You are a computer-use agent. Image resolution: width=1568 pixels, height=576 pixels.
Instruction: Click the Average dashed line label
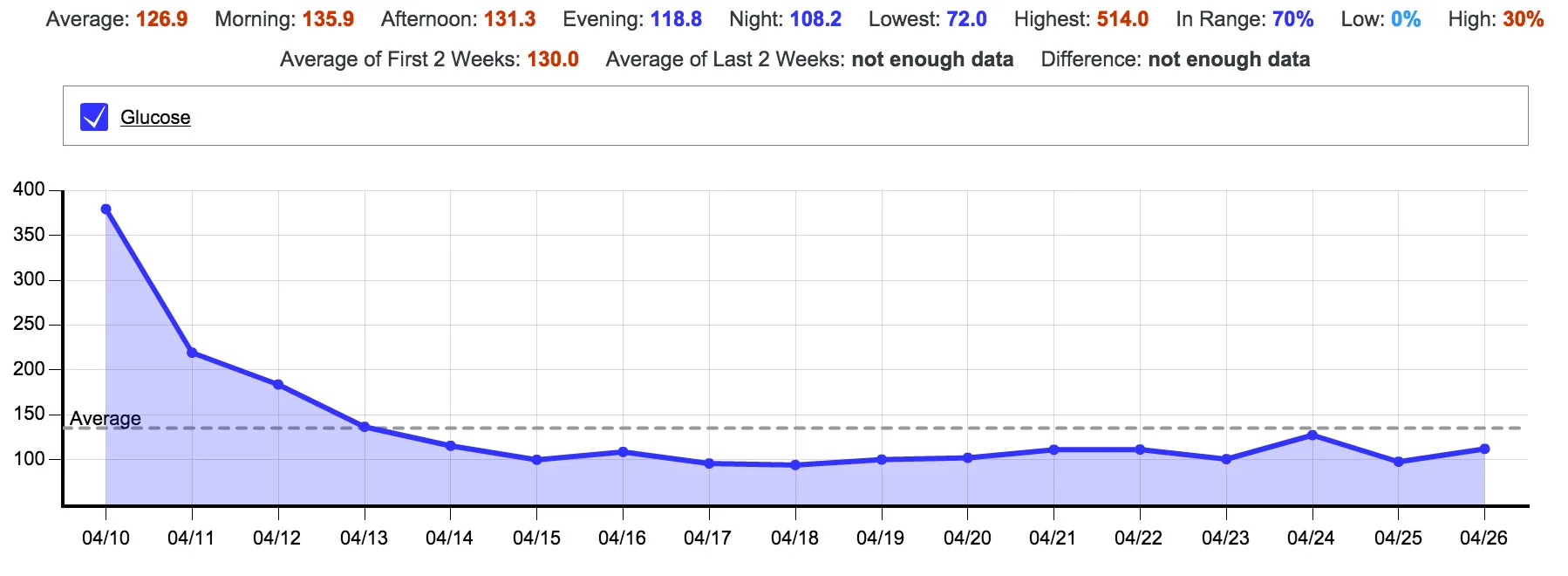click(x=106, y=419)
